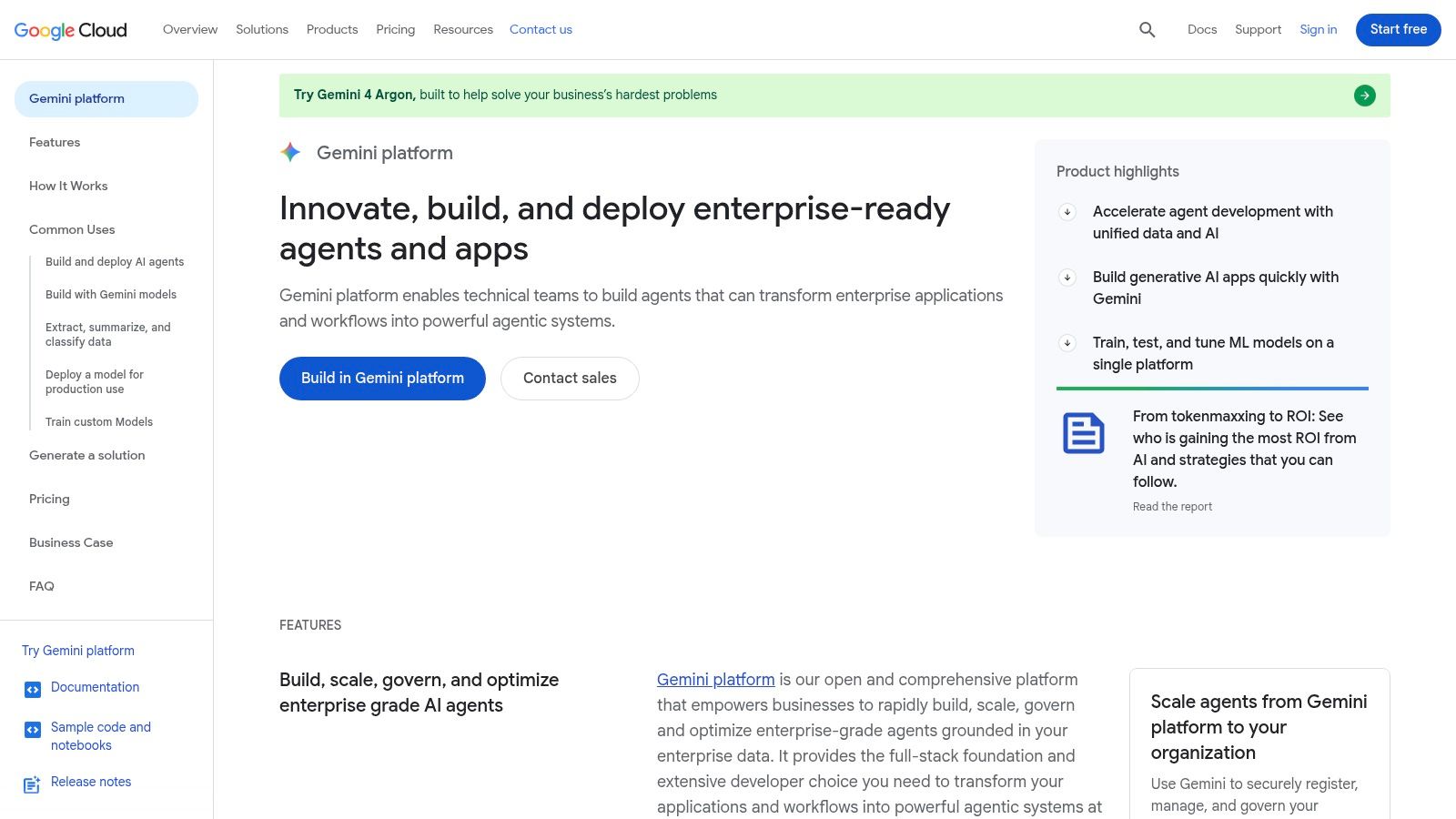This screenshot has height=819, width=1456.
Task: Click the Sample code and notebooks icon
Action: tap(32, 730)
